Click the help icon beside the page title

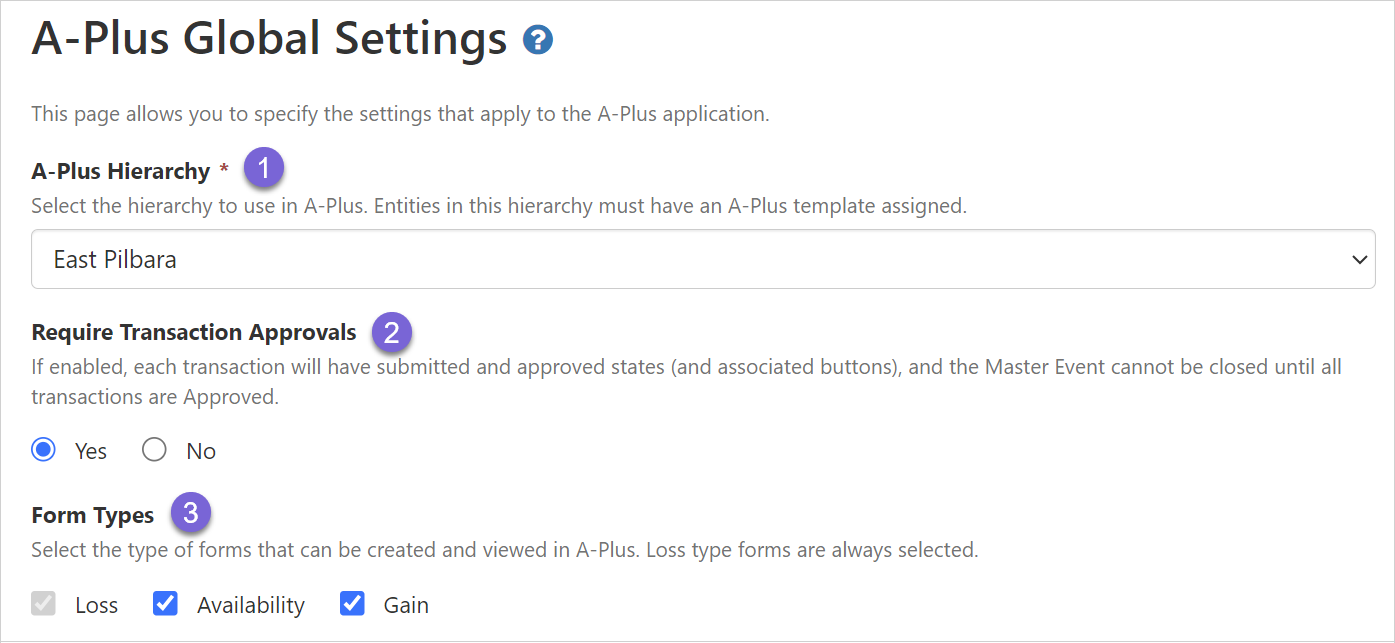(538, 40)
